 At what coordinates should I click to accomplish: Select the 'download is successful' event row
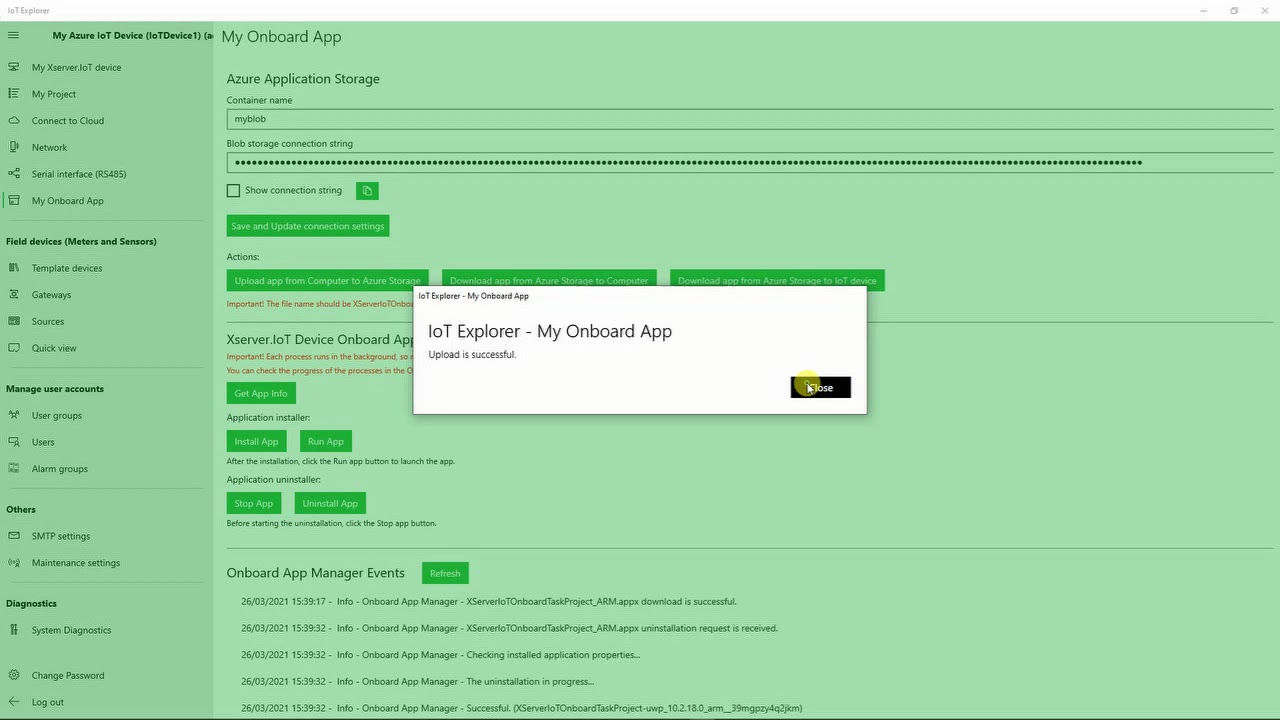pyautogui.click(x=489, y=602)
